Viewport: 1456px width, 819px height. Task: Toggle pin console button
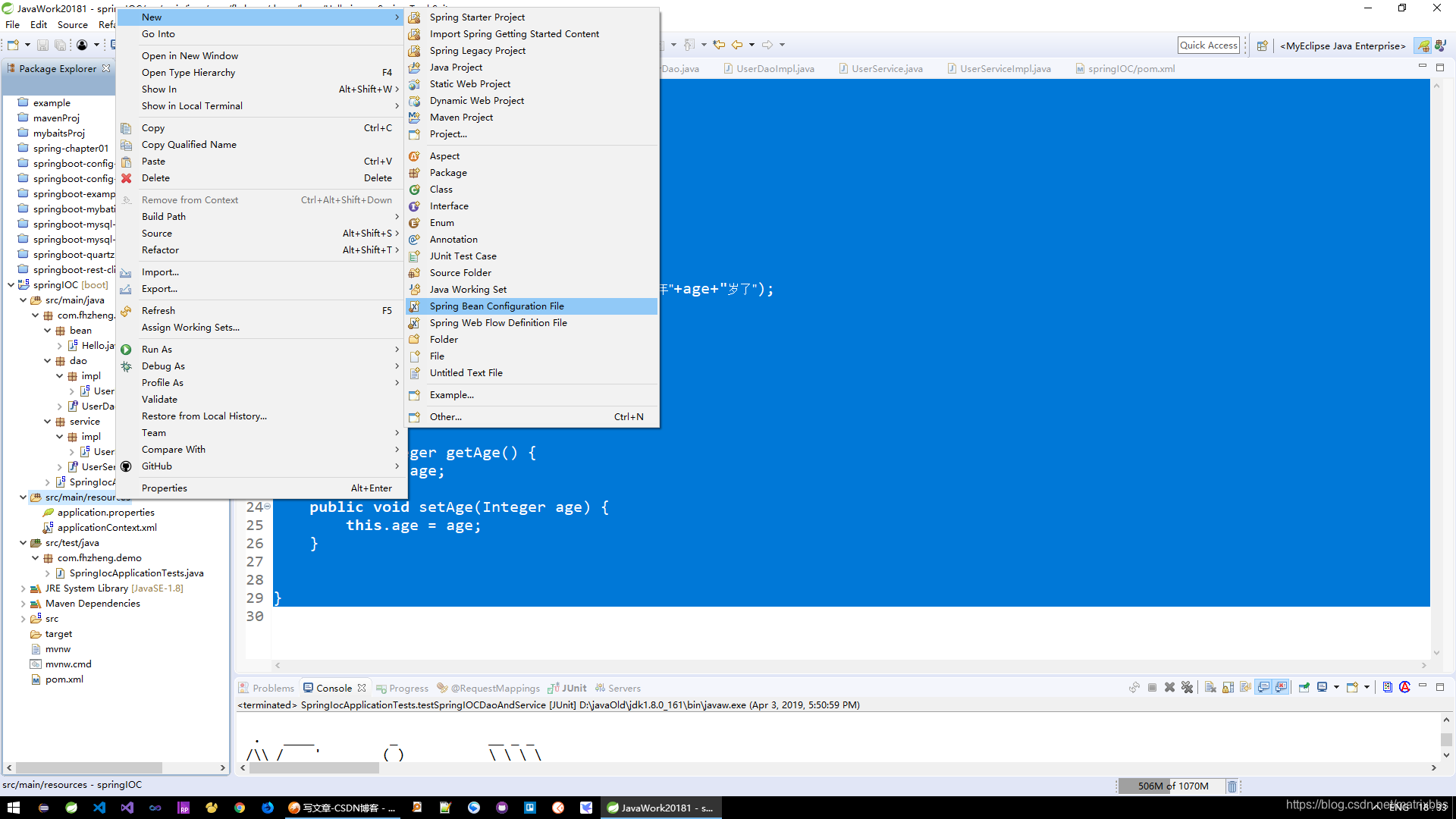1304,688
